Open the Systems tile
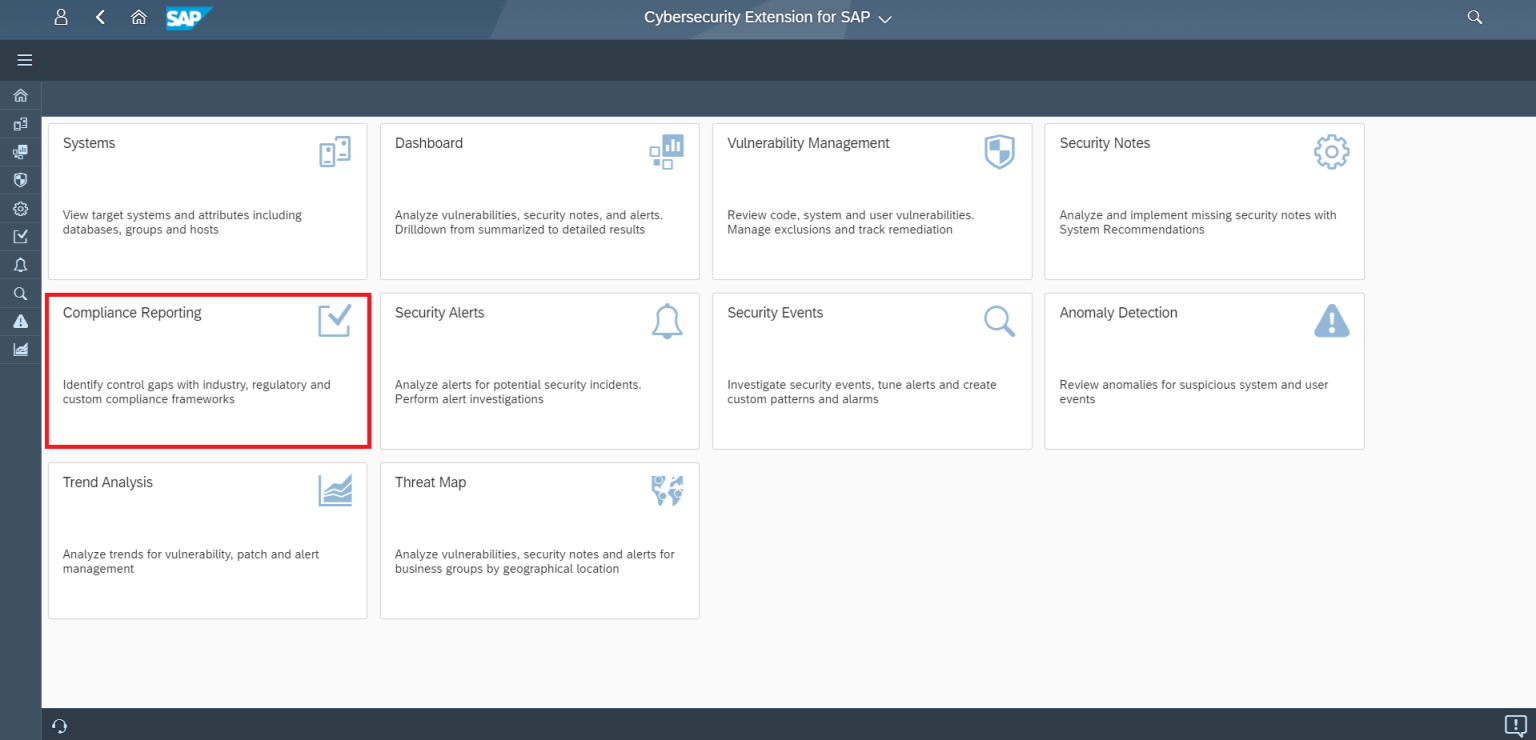The height and width of the screenshot is (740, 1536). [207, 200]
